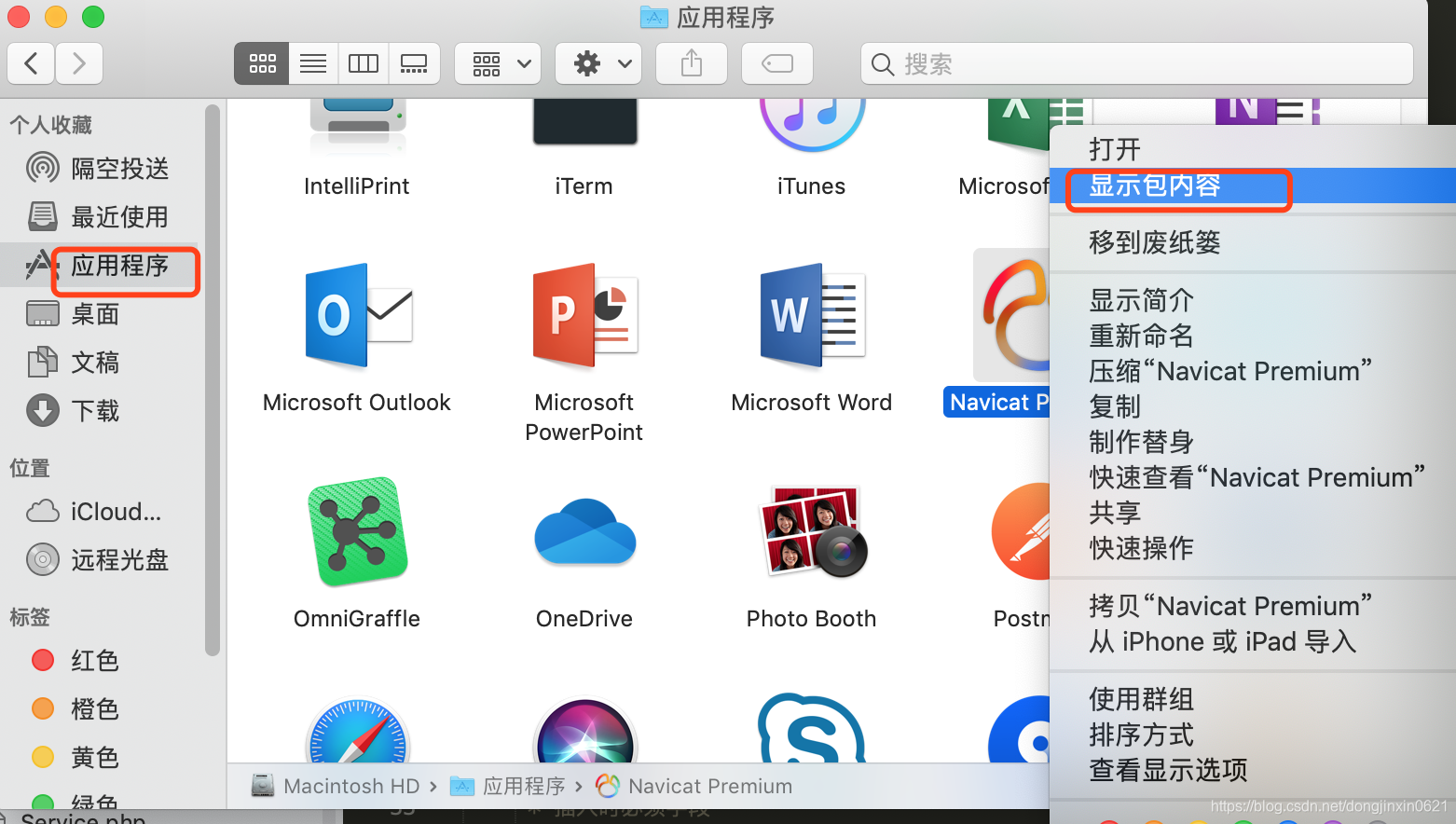1456x824 pixels.
Task: Open 最近使用 (Recents) in sidebar
Action: pyautogui.click(x=99, y=217)
